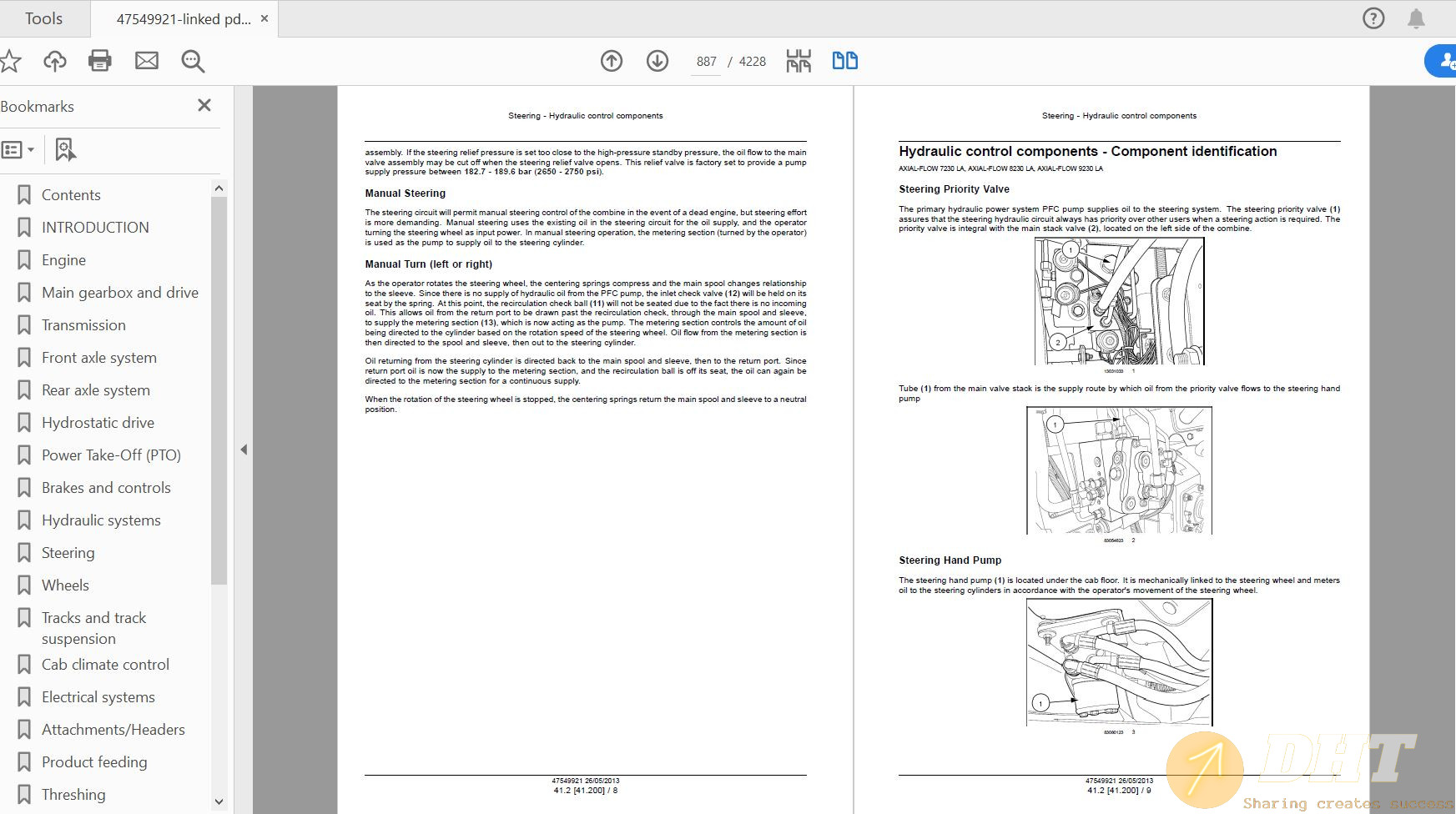Open Front axle system bookmark
This screenshot has width=1456, height=814.
(x=99, y=358)
